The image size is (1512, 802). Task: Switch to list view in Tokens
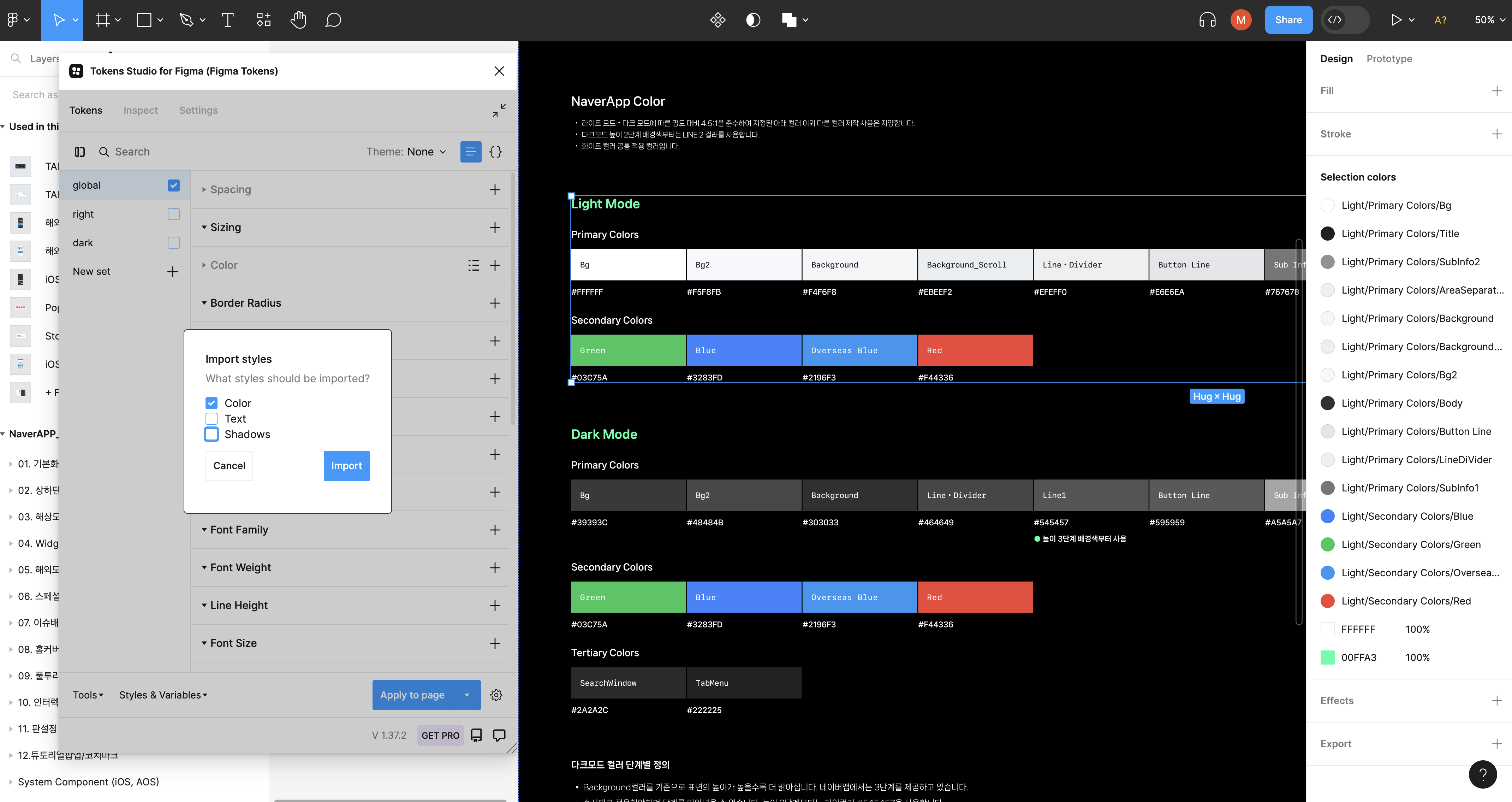pyautogui.click(x=471, y=152)
